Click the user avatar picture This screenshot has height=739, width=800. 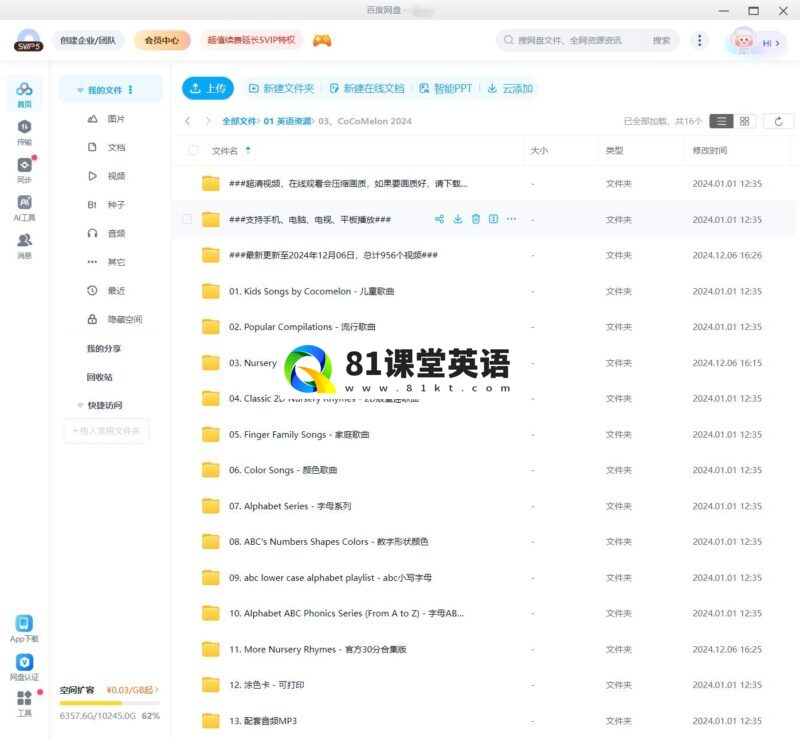tap(743, 40)
